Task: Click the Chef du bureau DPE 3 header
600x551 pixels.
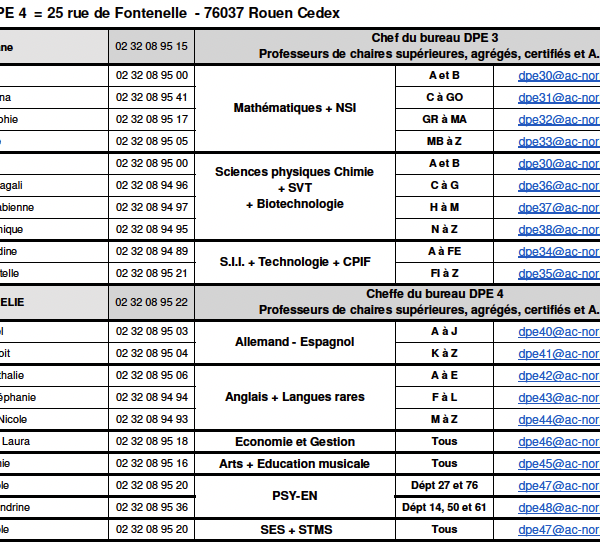Action: [x=398, y=46]
